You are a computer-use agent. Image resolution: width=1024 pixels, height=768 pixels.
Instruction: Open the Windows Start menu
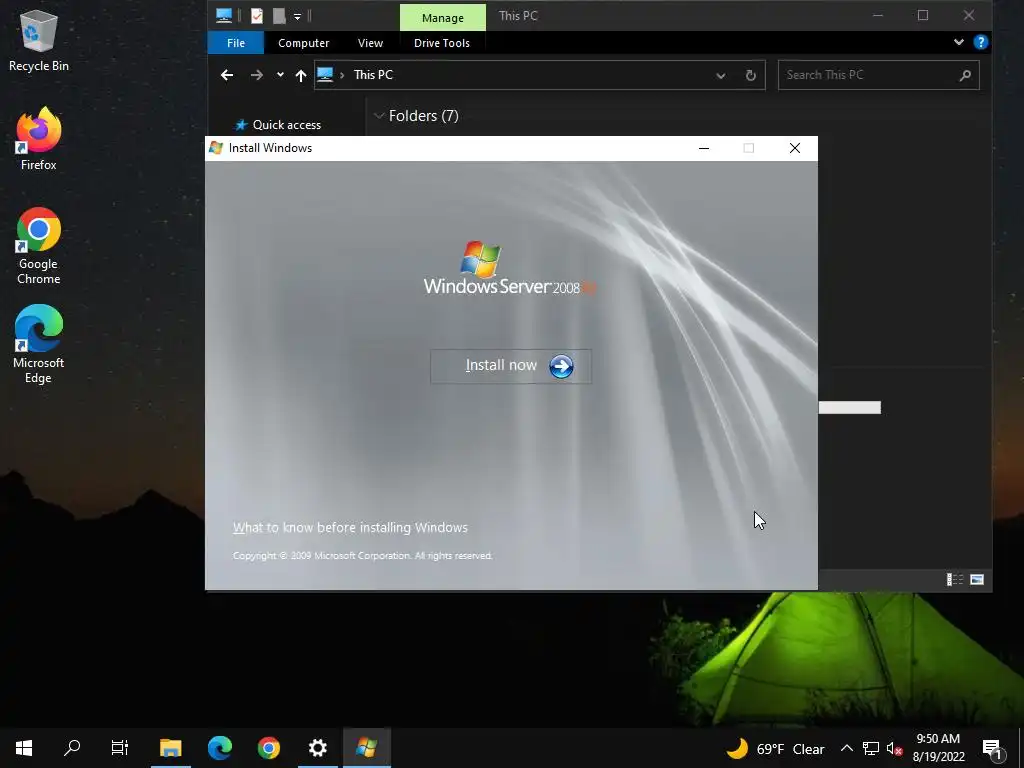(x=24, y=748)
